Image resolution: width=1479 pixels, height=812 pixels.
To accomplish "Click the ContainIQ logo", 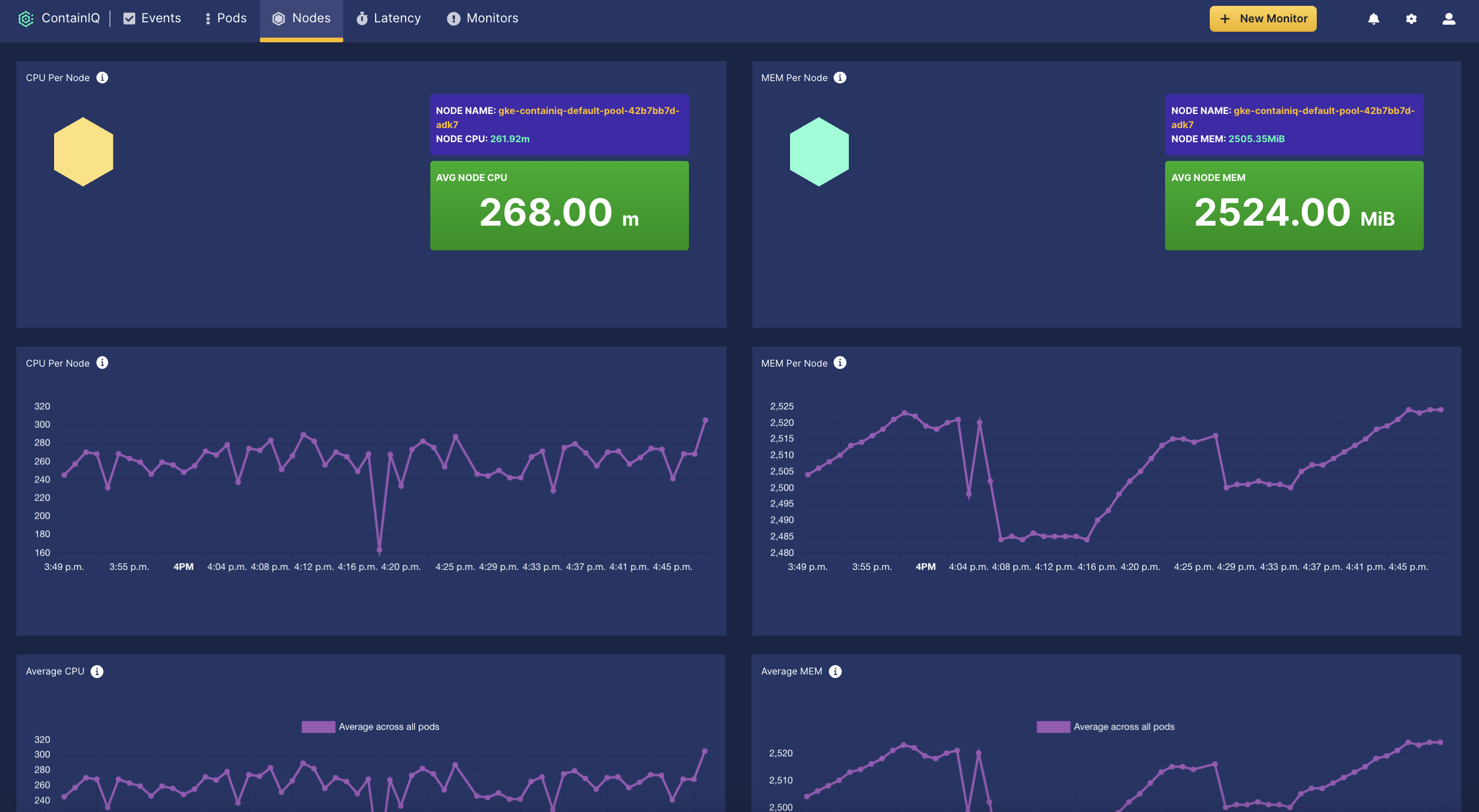I will [26, 18].
